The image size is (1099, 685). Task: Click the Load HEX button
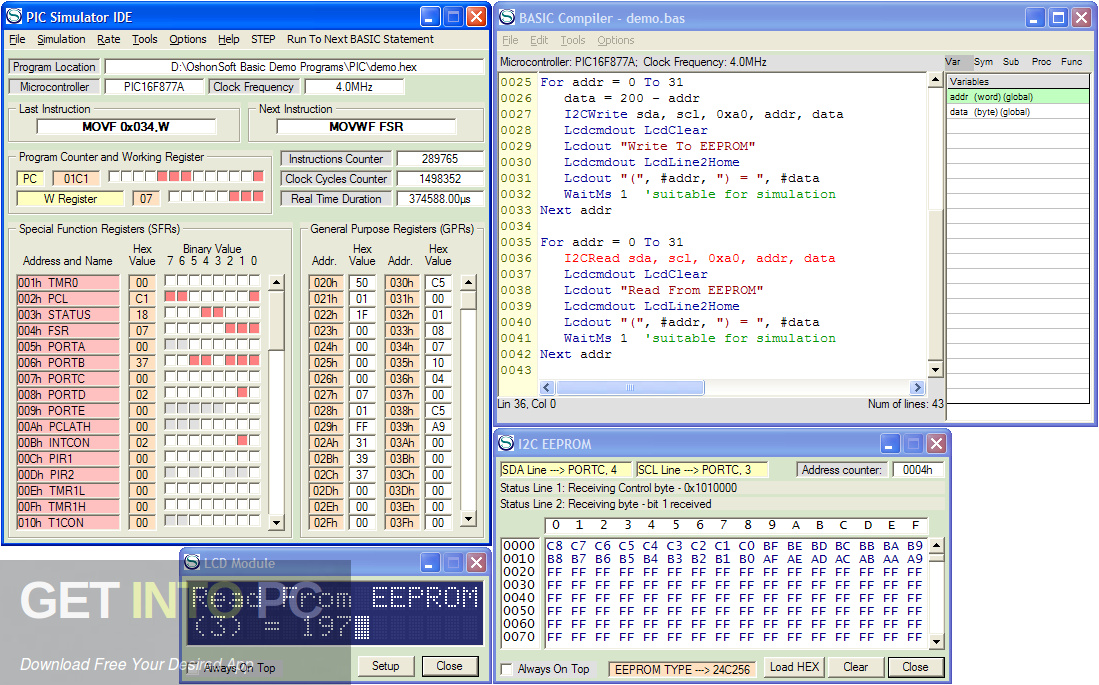(x=794, y=667)
